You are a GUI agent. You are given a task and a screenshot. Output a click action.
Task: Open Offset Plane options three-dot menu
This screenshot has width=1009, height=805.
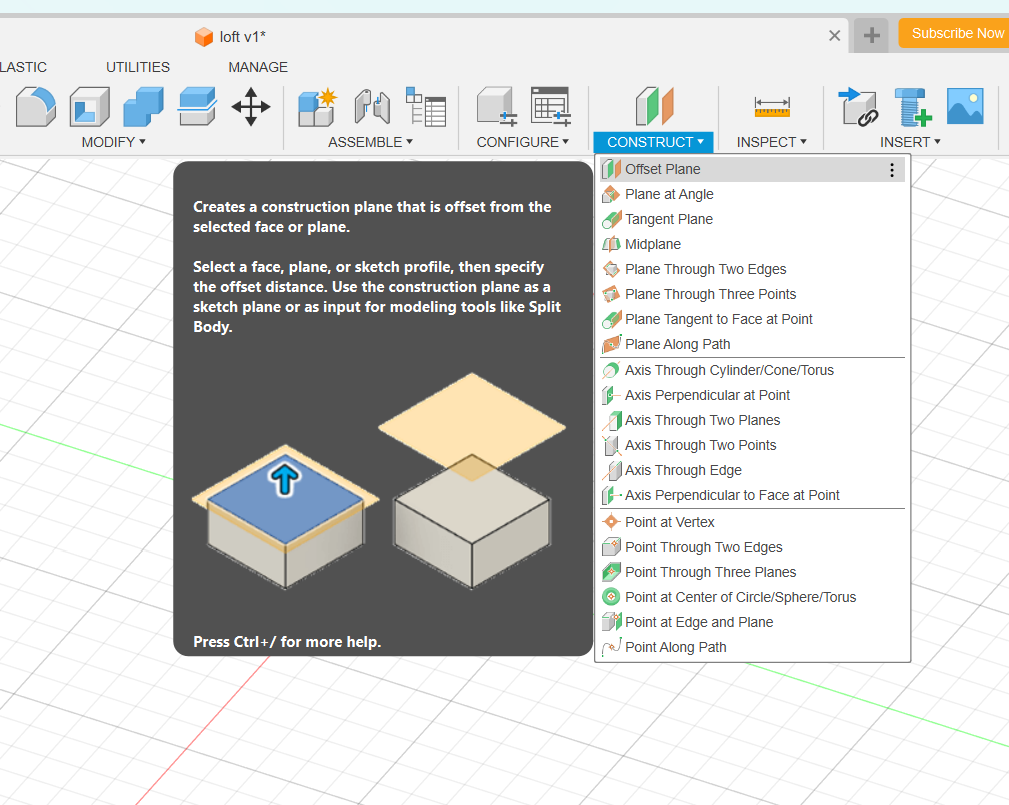[892, 170]
